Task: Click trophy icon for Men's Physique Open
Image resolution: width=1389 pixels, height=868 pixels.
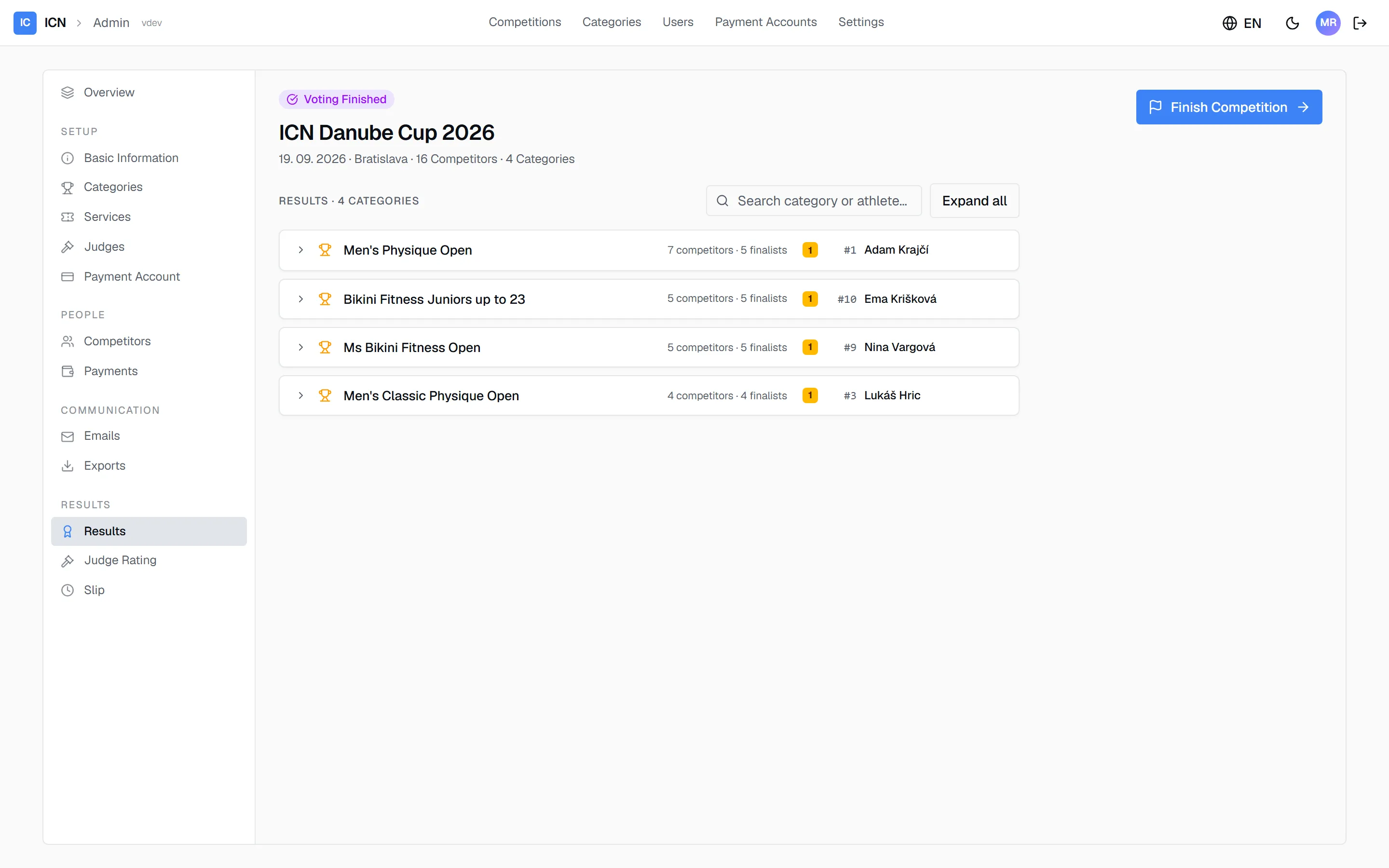Action: (325, 250)
